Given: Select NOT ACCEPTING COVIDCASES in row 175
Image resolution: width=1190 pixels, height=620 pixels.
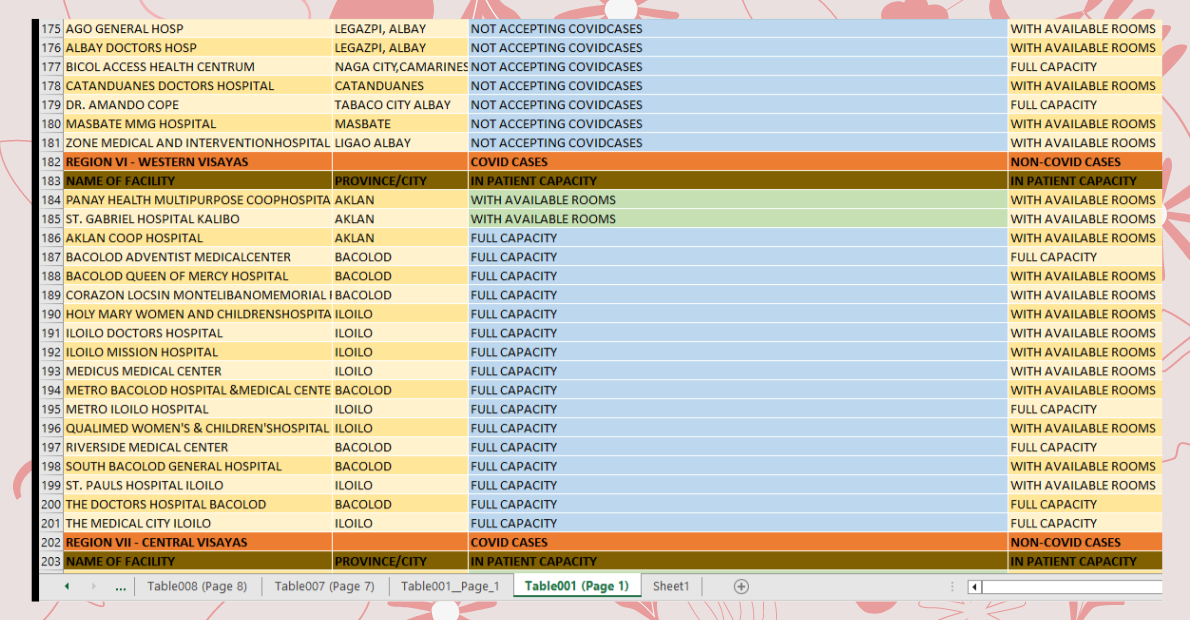Looking at the screenshot, I should point(738,29).
